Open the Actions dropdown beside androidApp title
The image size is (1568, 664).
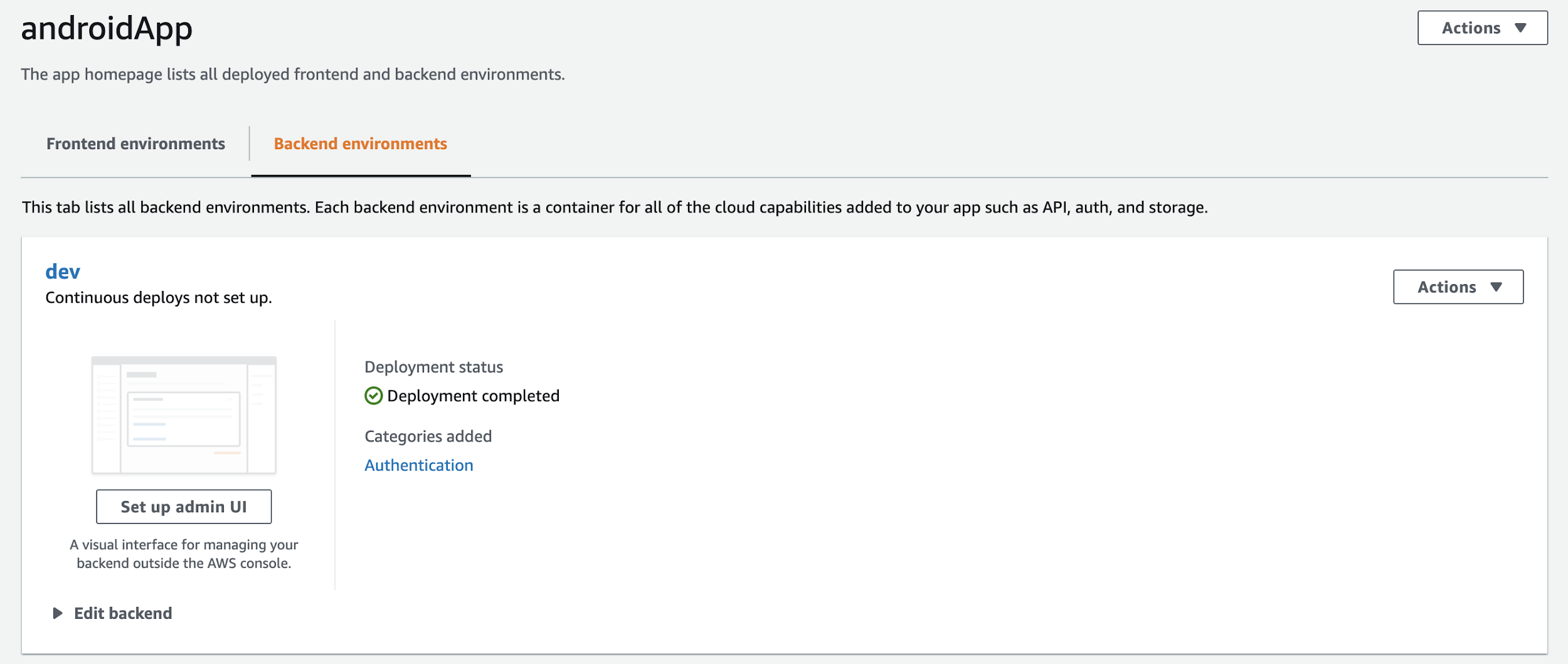[1482, 28]
